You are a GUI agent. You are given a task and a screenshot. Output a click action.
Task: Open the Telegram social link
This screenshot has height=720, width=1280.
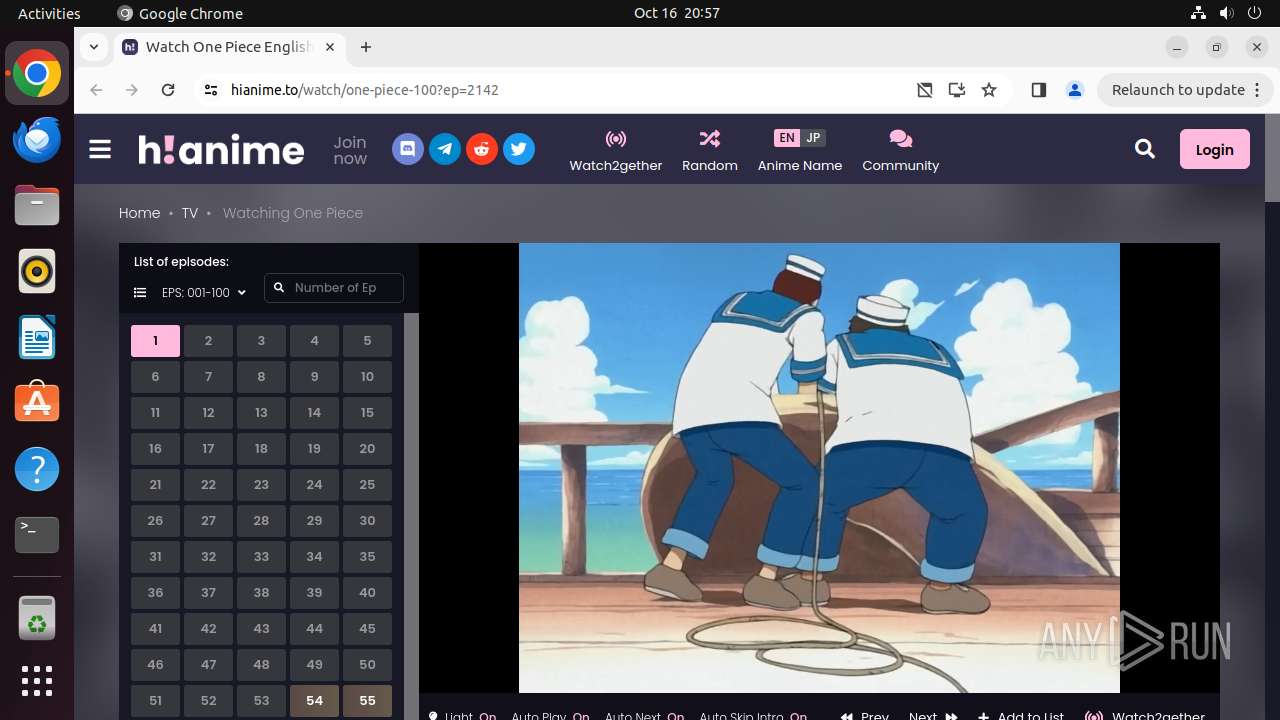[445, 149]
